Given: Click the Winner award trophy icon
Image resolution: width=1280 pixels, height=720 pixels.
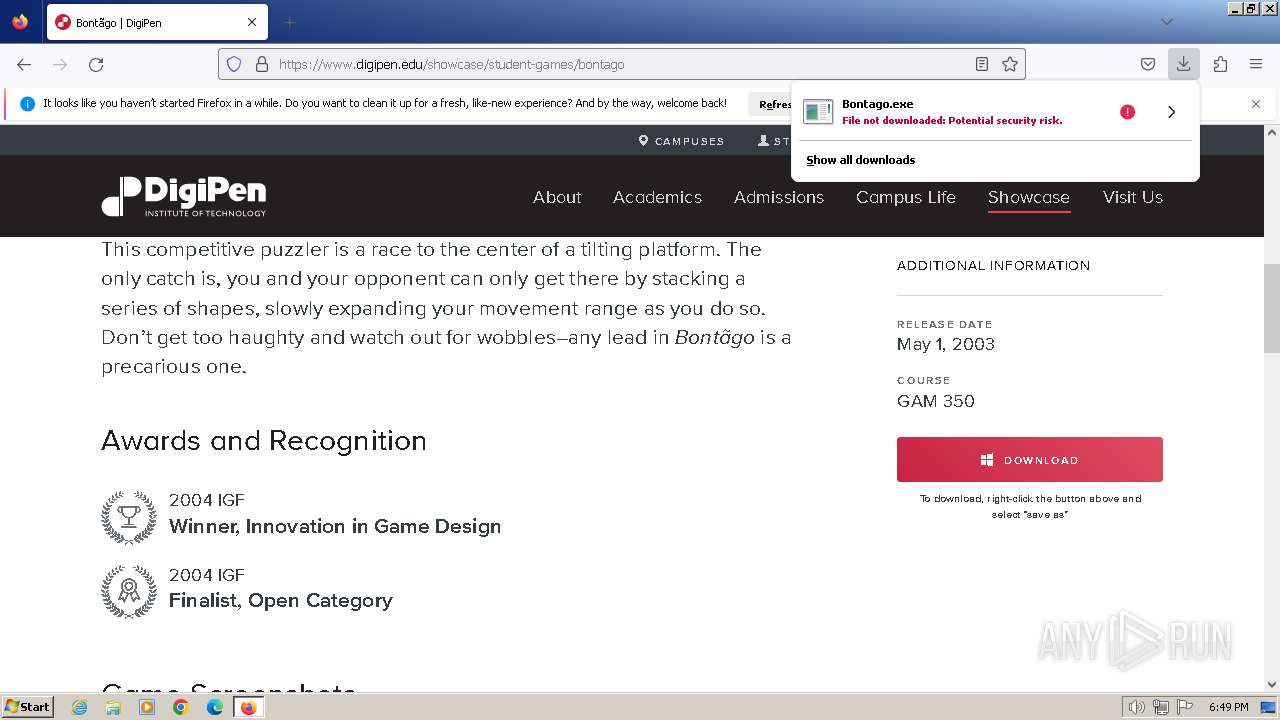Looking at the screenshot, I should coord(129,517).
